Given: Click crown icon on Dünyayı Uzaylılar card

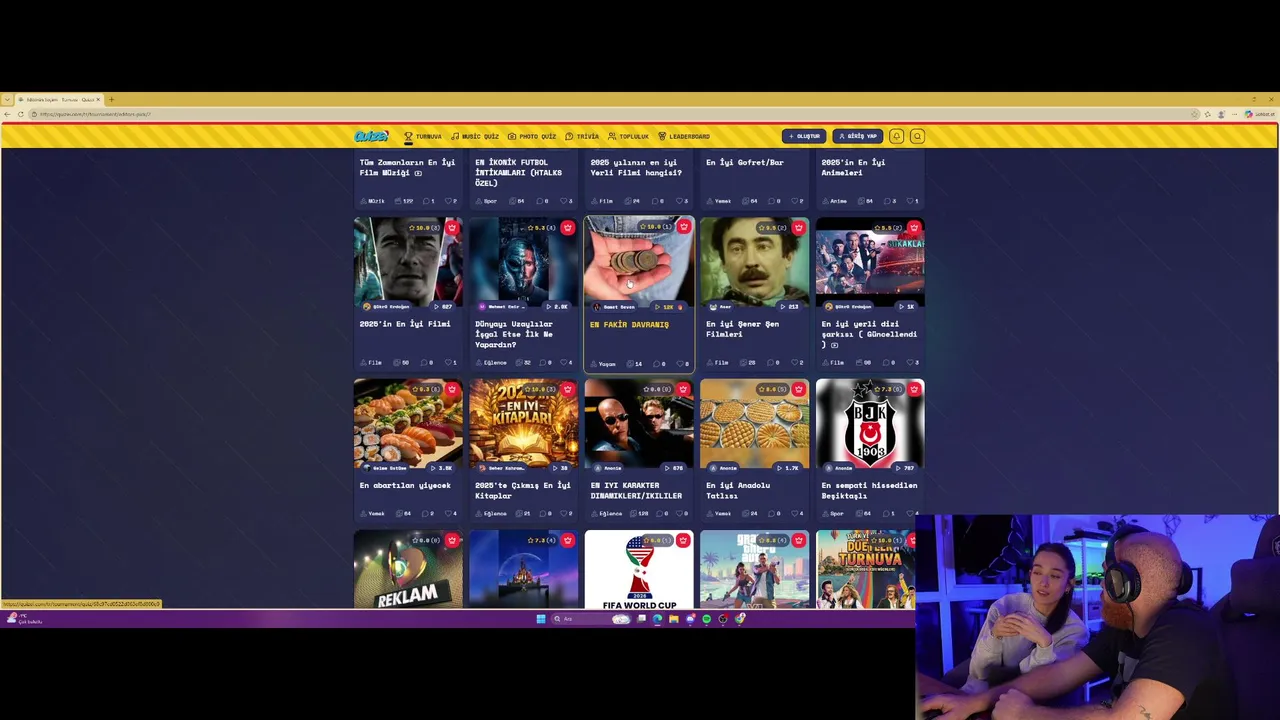Looking at the screenshot, I should pos(567,228).
